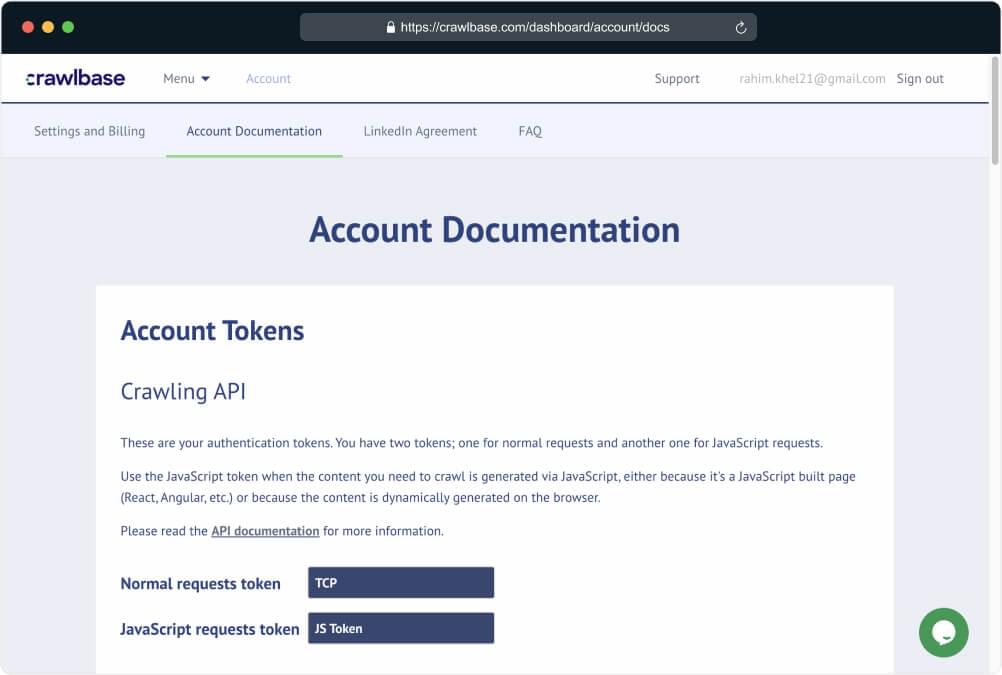Copy the JS Token value
Screen dimensions: 1002x675
pos(400,628)
